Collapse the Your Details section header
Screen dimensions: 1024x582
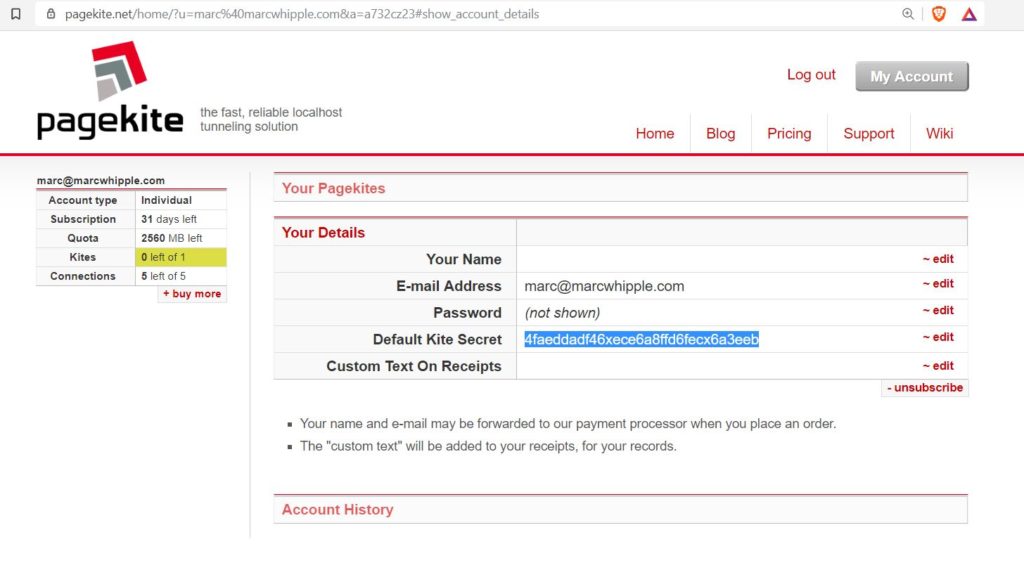tap(323, 233)
